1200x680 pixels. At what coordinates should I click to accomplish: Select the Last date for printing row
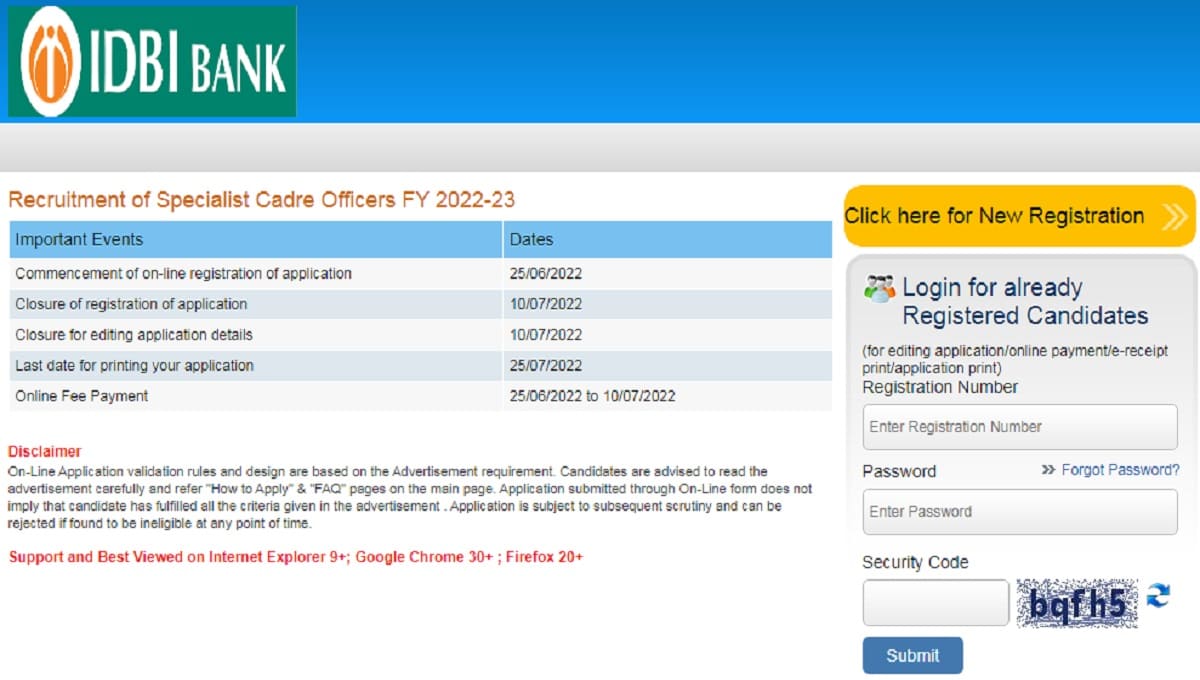(x=134, y=365)
